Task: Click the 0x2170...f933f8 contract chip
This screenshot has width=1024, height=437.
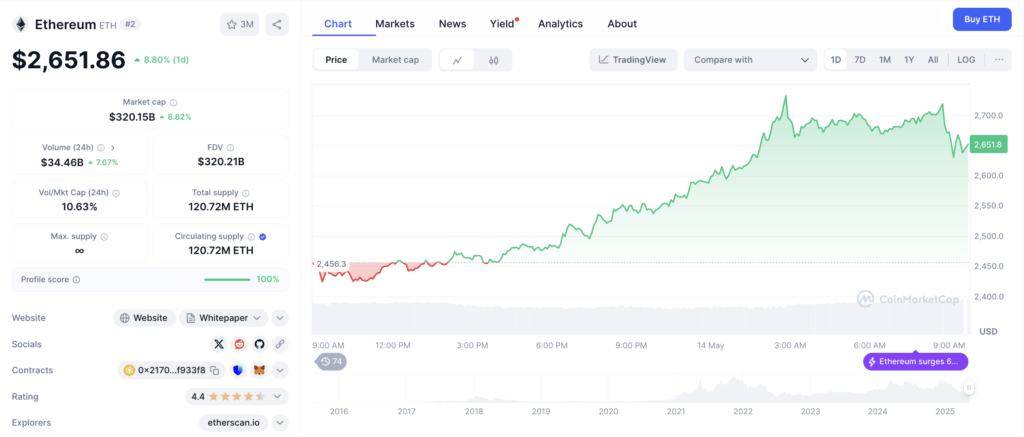Action: (x=172, y=370)
